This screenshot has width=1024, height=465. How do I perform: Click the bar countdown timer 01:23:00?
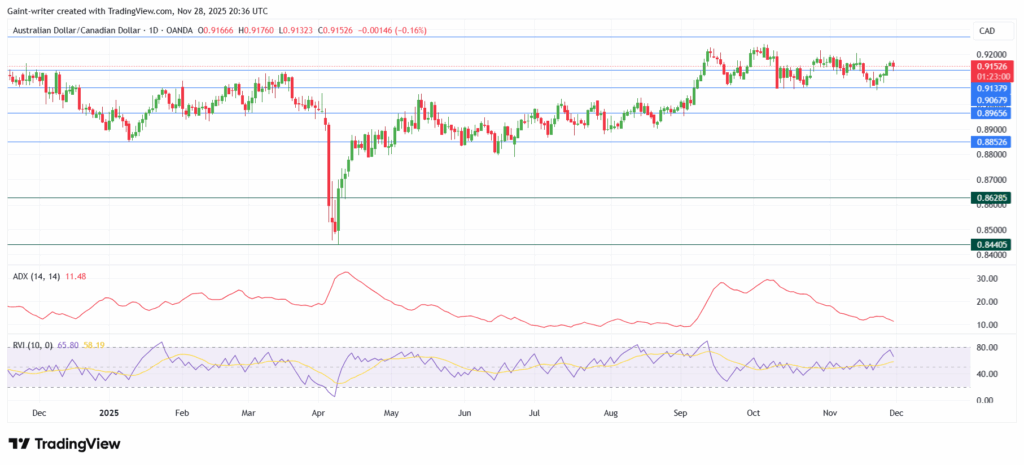pyautogui.click(x=992, y=76)
